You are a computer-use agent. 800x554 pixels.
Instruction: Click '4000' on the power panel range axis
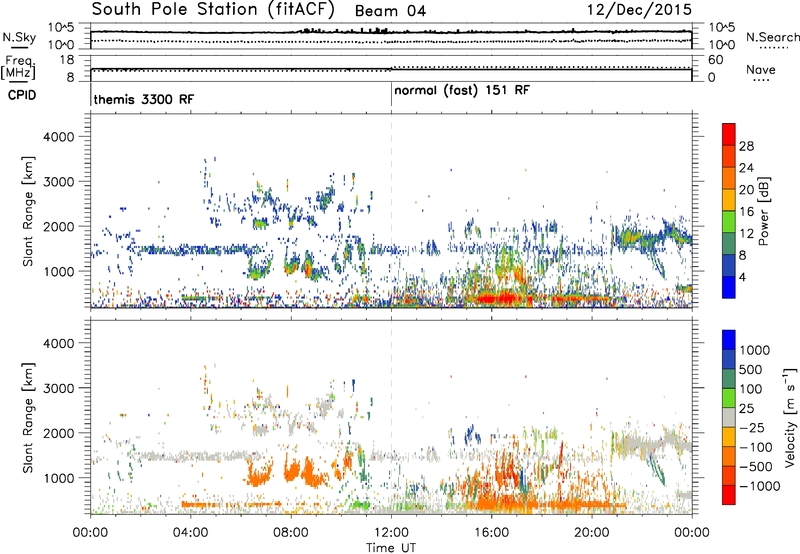point(59,137)
